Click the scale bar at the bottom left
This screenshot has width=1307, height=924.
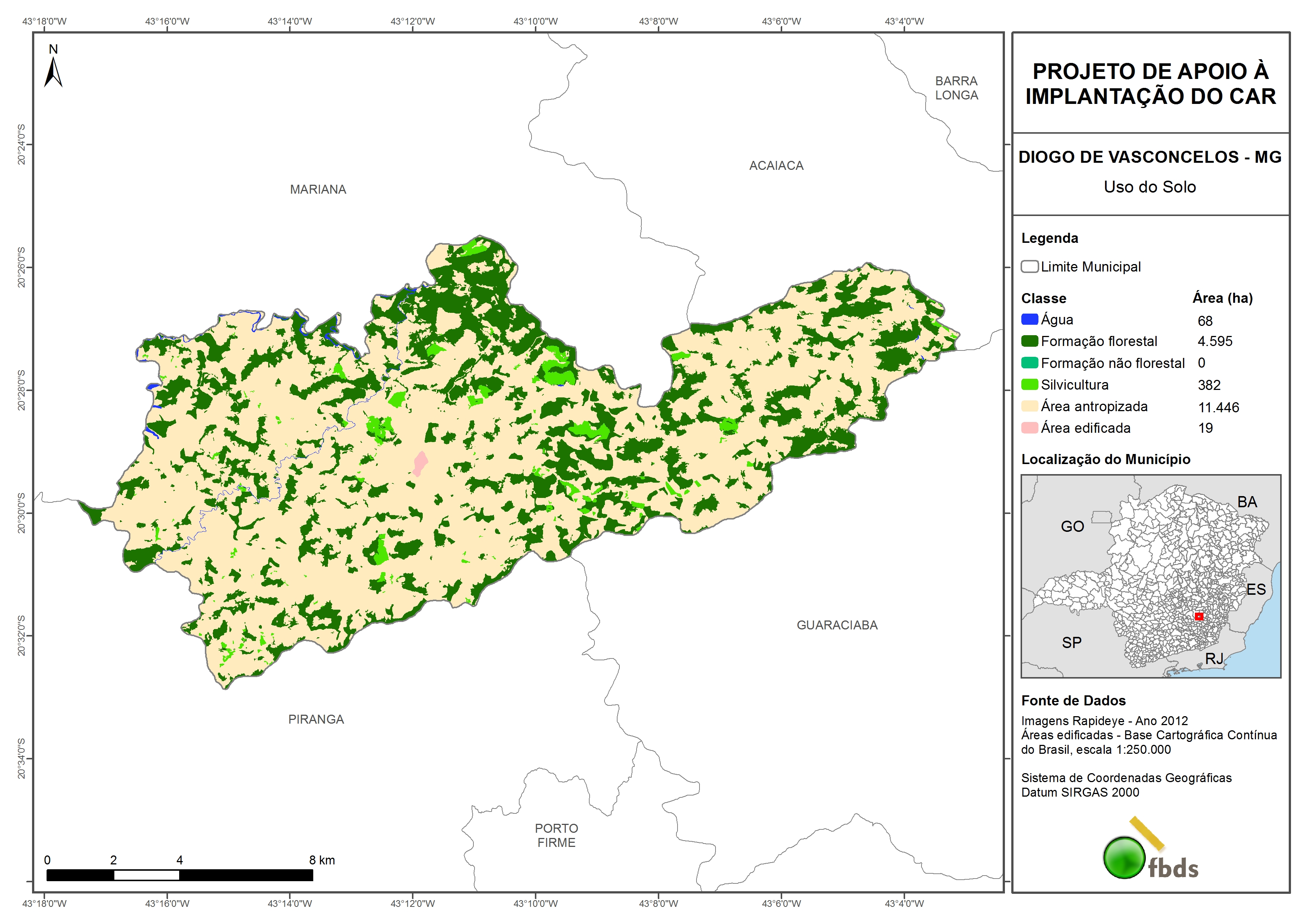coord(179,875)
